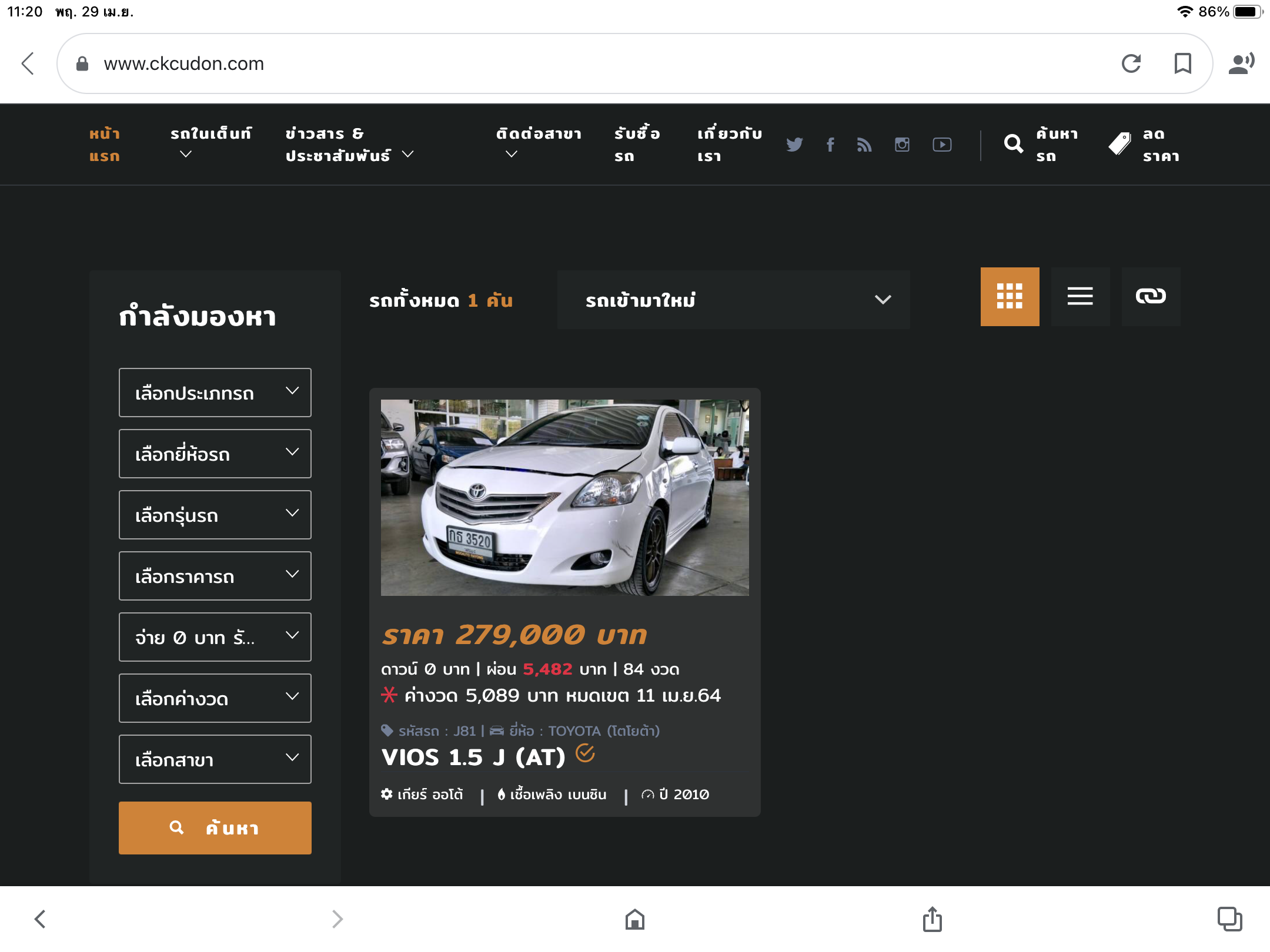Open the white Toyota Vios car photo
The image size is (1270, 952).
[x=564, y=497]
